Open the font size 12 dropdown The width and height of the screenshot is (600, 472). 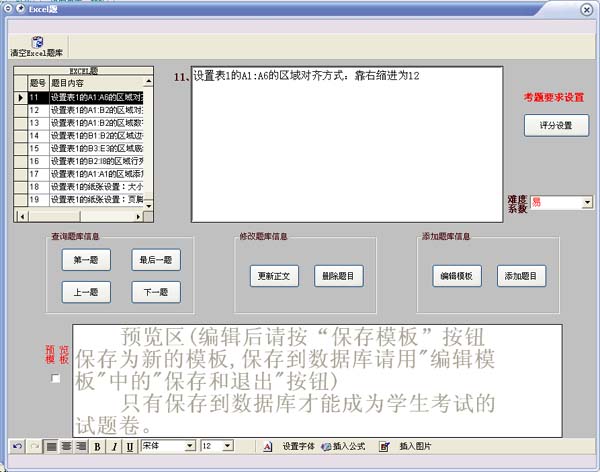pyautogui.click(x=227, y=446)
